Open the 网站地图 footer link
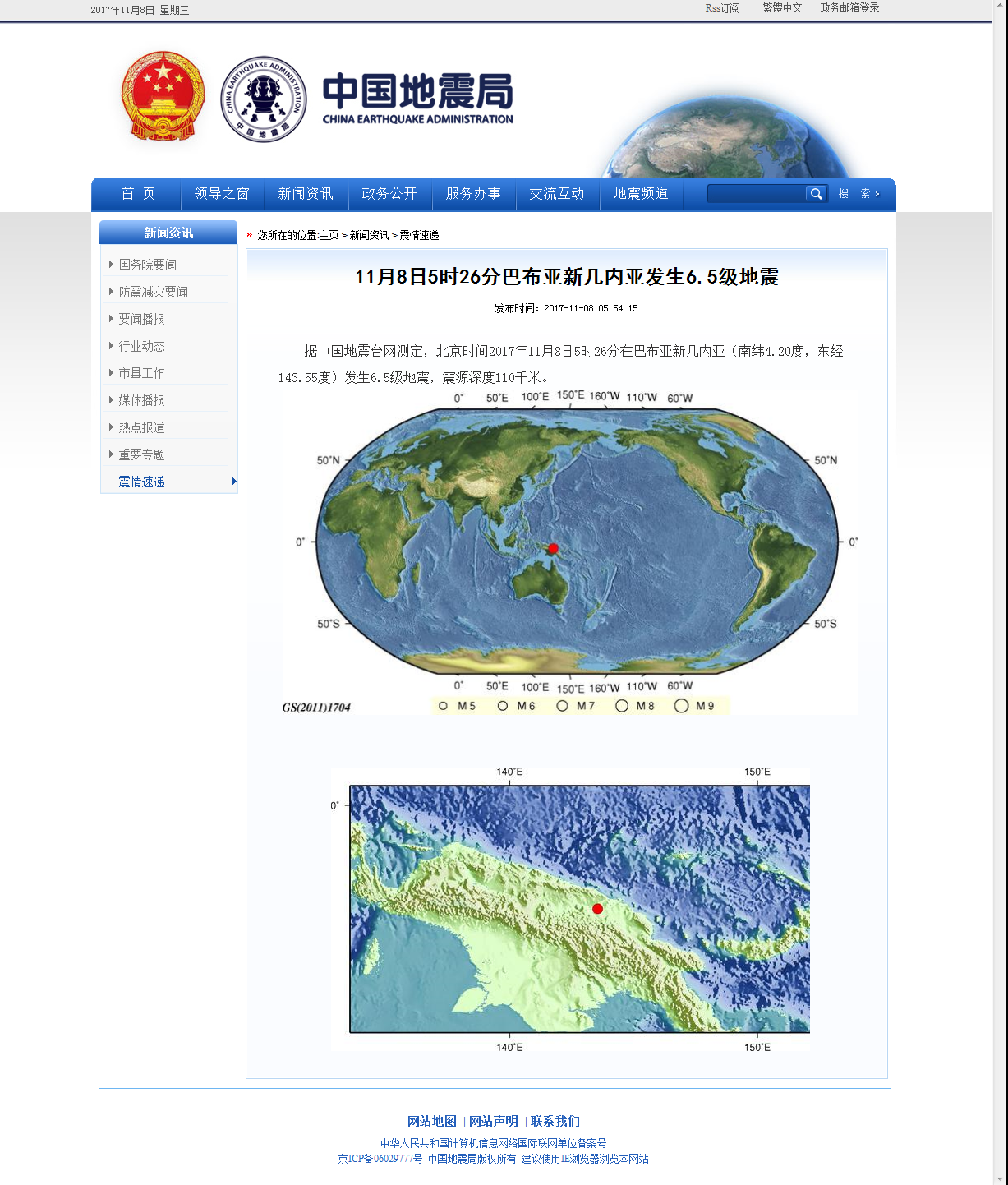Screen dimensions: 1008x1185 [x=432, y=1122]
